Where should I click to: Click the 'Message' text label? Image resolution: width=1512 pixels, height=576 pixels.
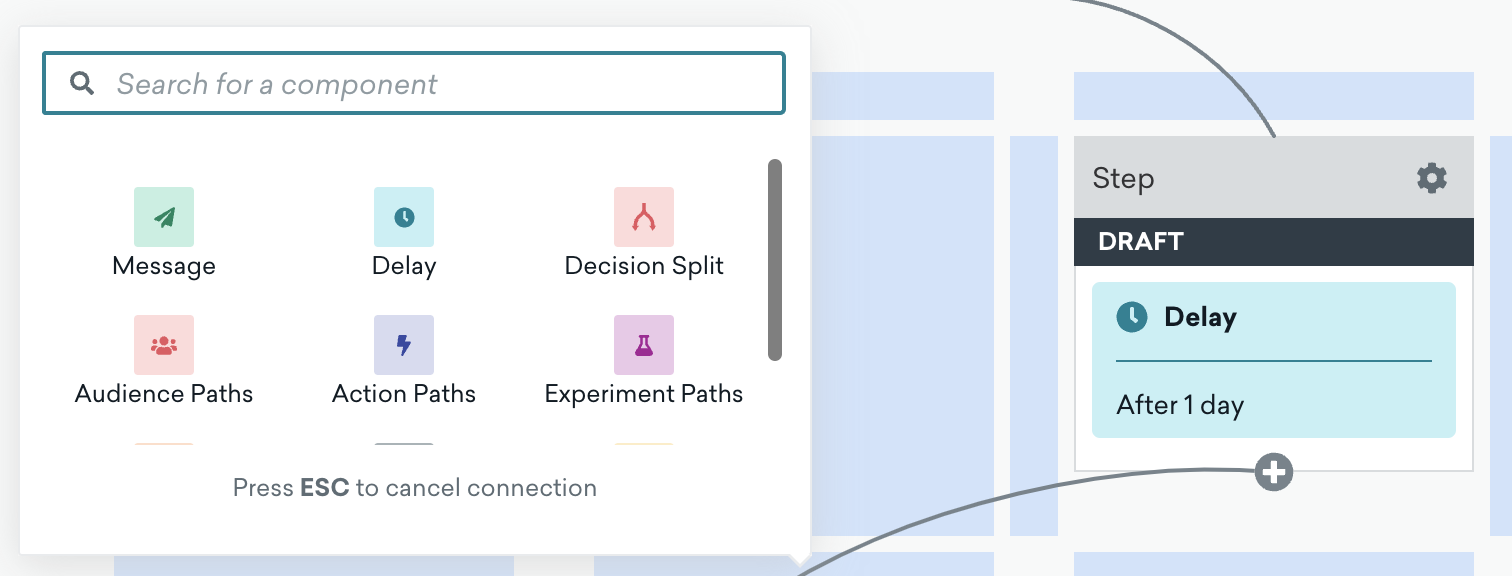164,266
